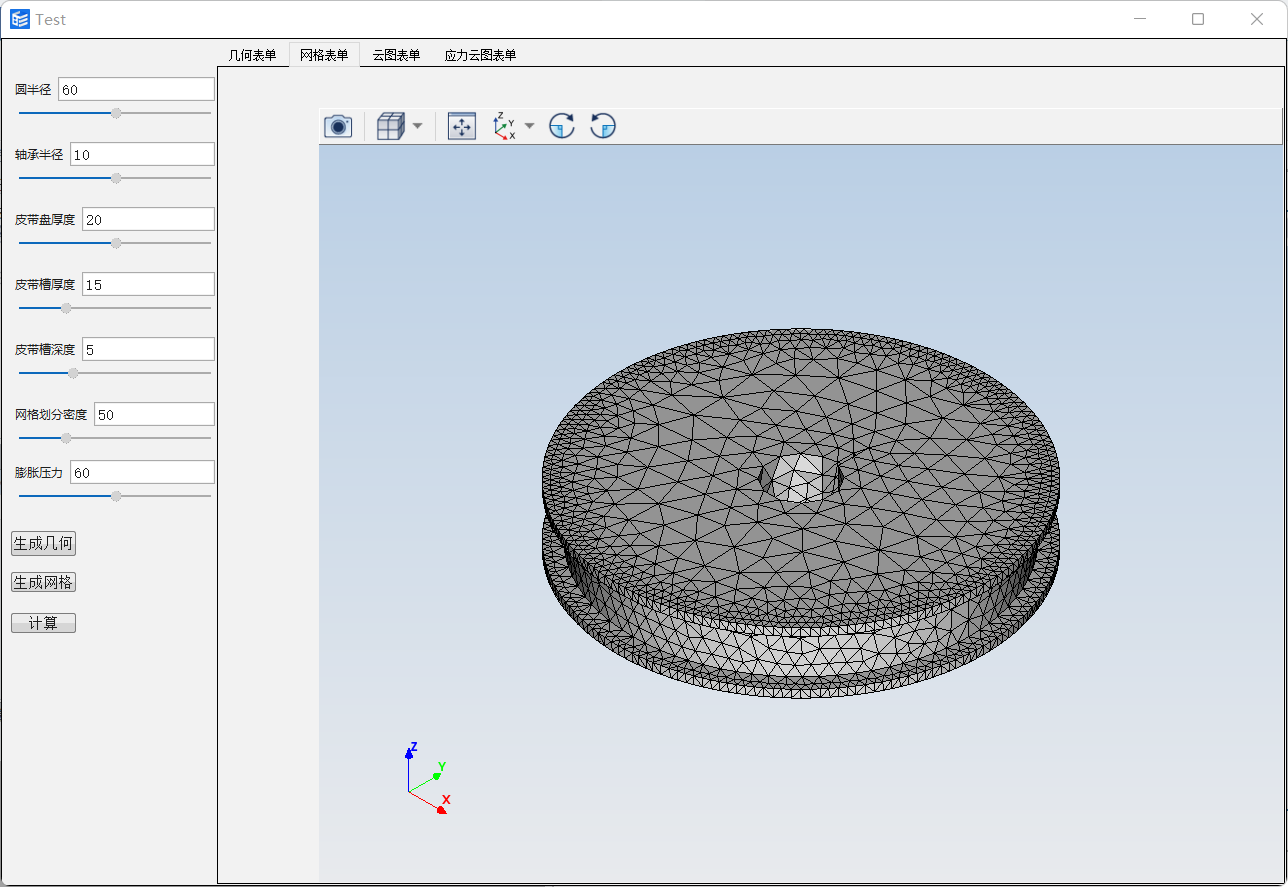This screenshot has height=887, width=1288.
Task: Click the 3D view cube icon
Action: coord(390,126)
